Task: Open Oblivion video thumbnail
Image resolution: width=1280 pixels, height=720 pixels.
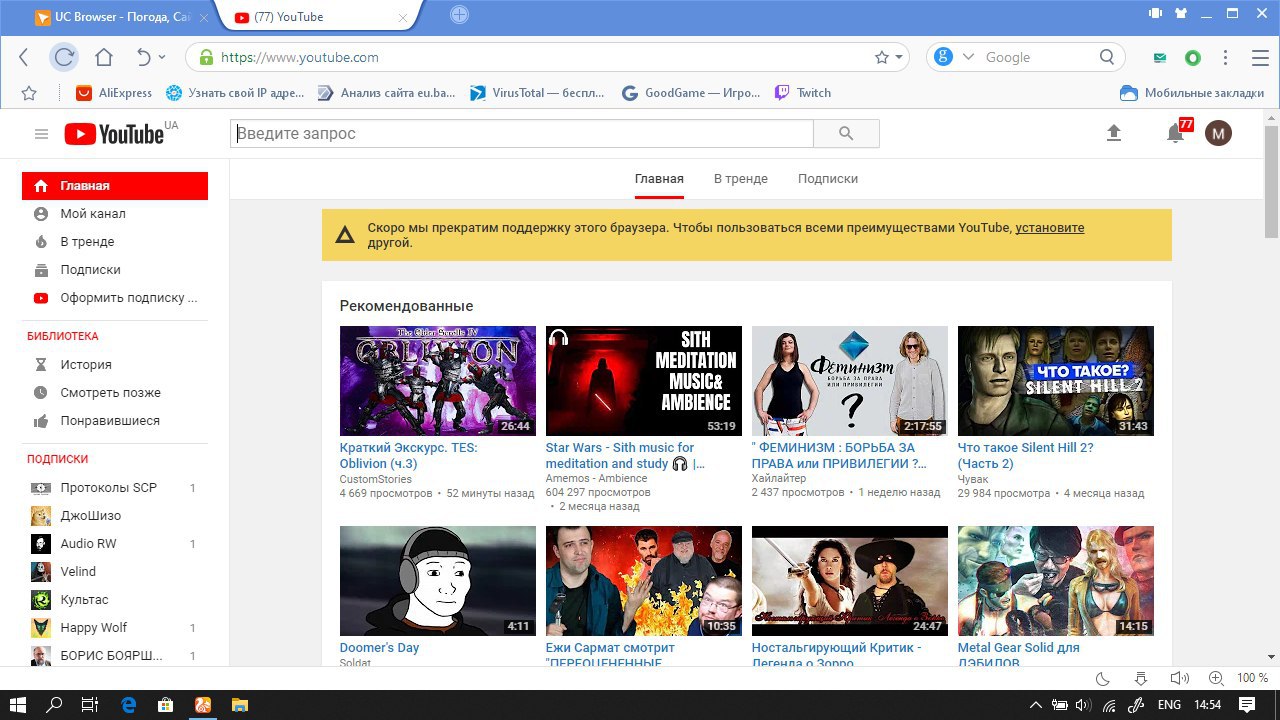Action: tap(438, 381)
